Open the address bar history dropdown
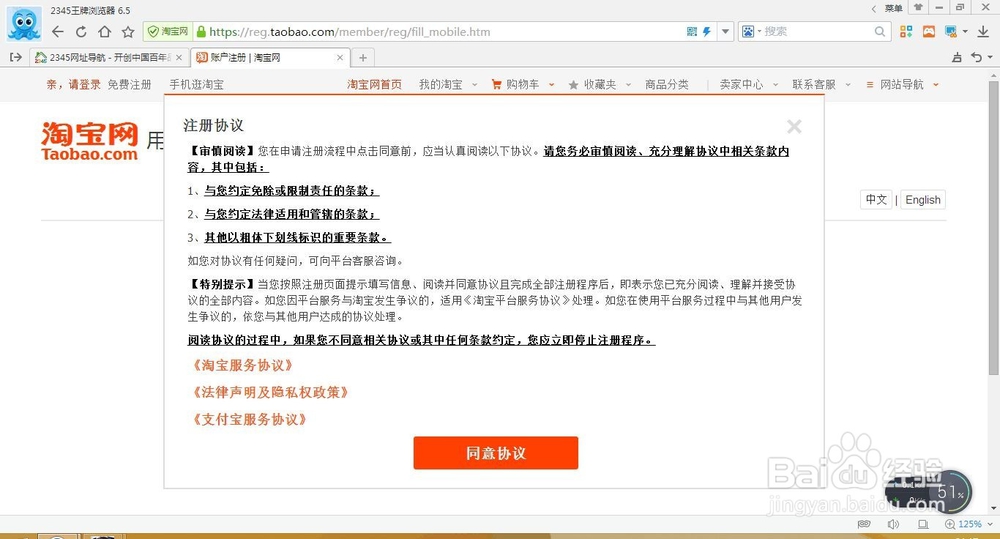Viewport: 1000px width, 539px height. pos(725,31)
